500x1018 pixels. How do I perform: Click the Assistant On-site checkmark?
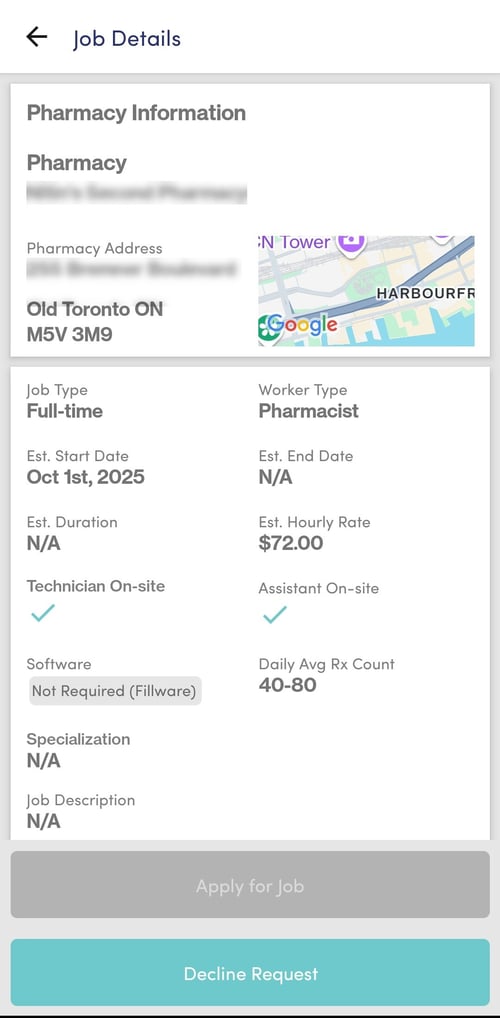click(275, 614)
